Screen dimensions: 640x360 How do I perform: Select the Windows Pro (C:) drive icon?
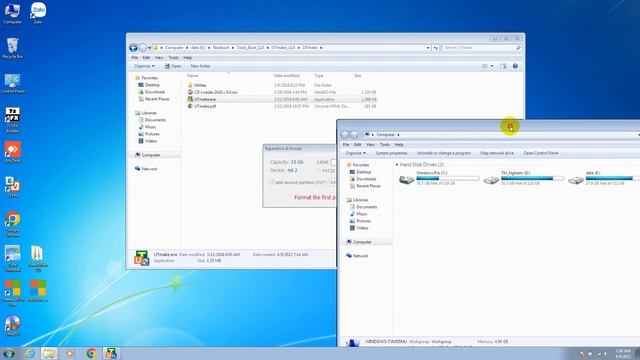tap(406, 179)
